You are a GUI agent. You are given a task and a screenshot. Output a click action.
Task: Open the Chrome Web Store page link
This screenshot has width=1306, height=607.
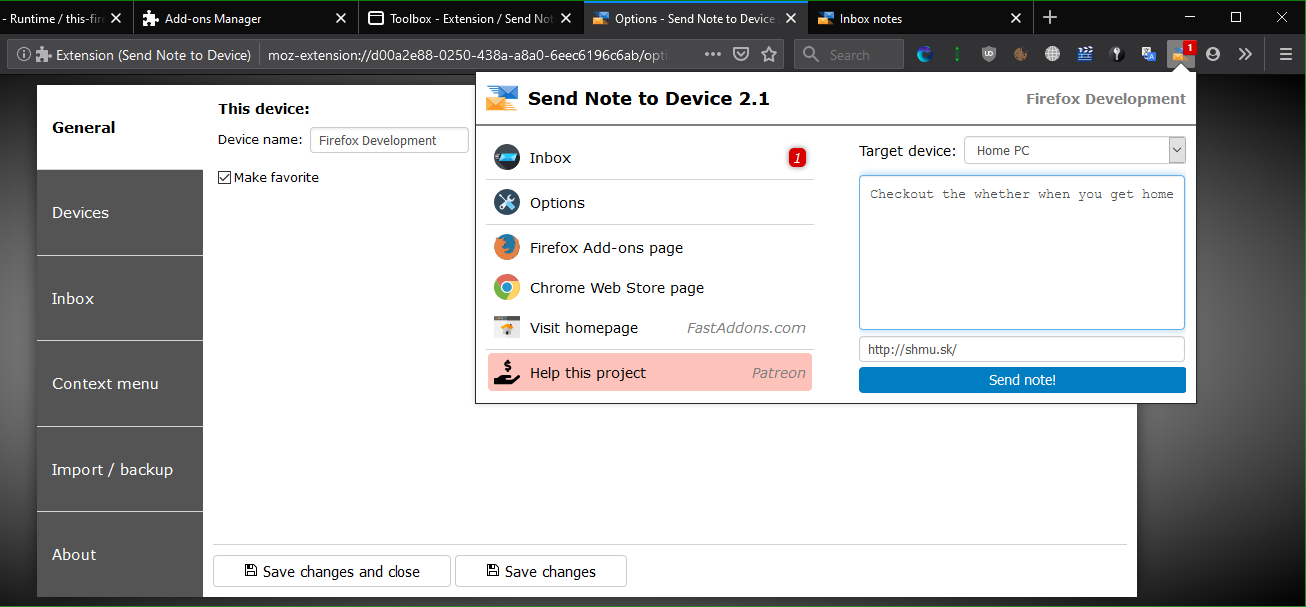point(650,288)
